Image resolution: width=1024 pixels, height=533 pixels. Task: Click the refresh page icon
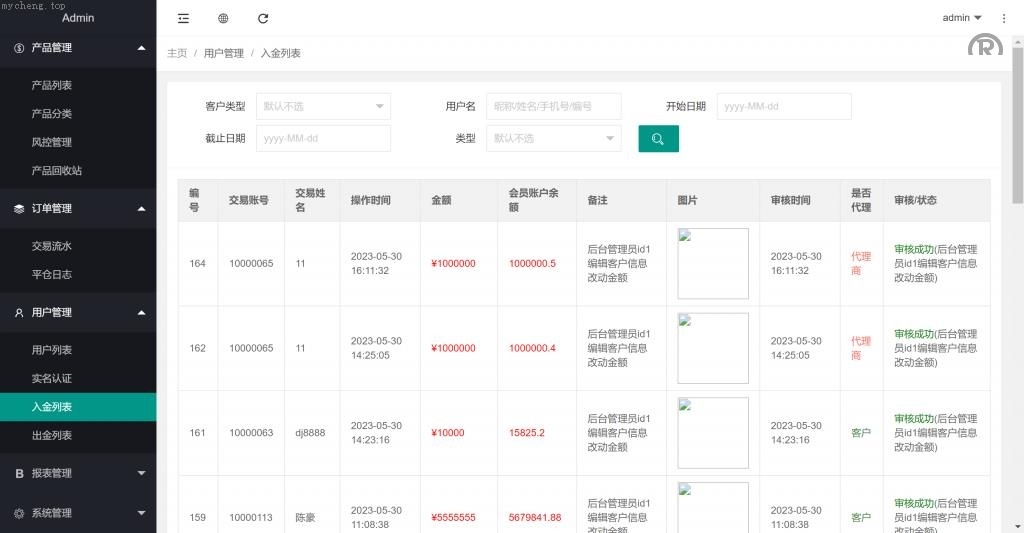click(263, 18)
